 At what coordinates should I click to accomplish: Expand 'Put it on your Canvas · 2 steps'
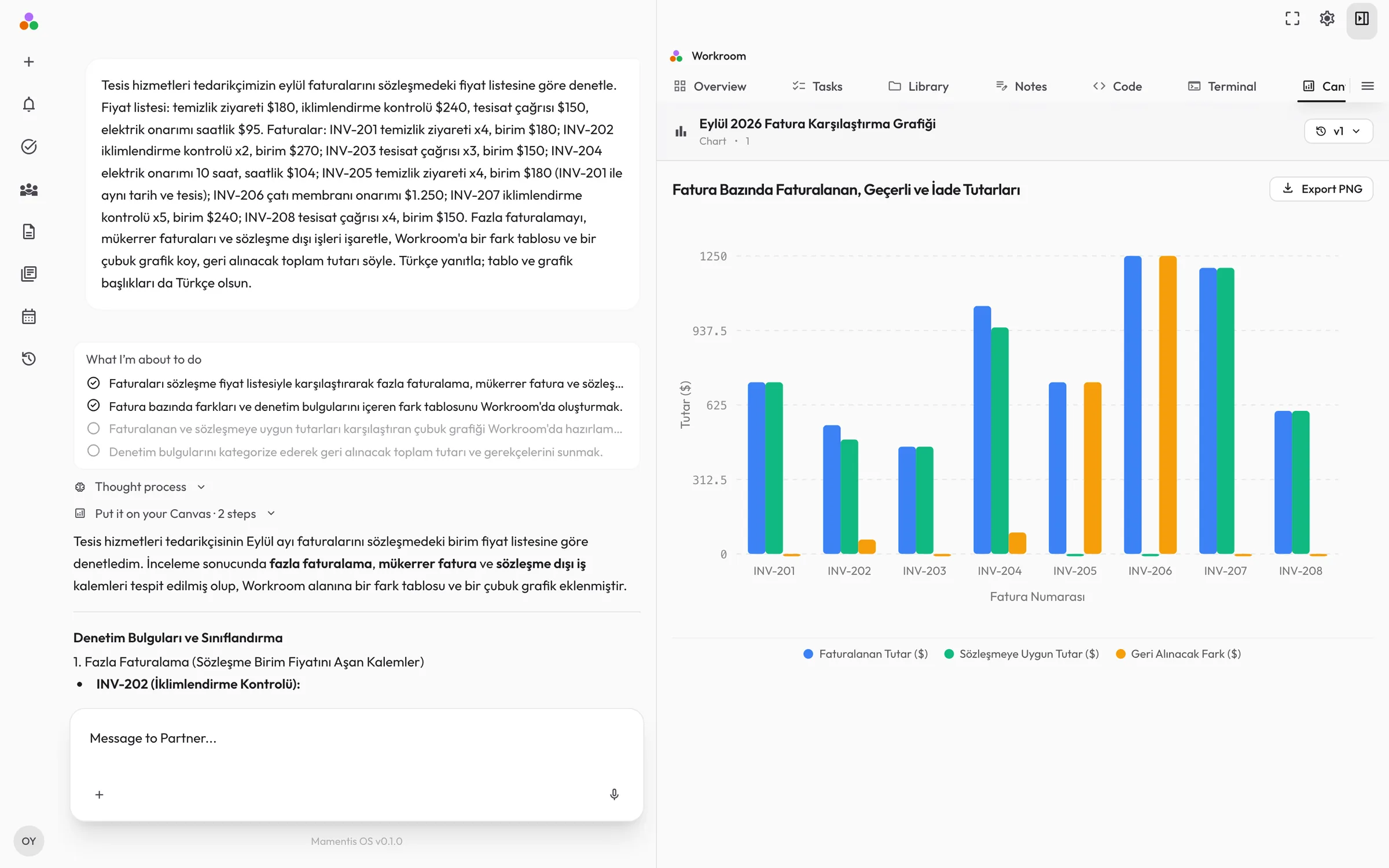coord(175,513)
